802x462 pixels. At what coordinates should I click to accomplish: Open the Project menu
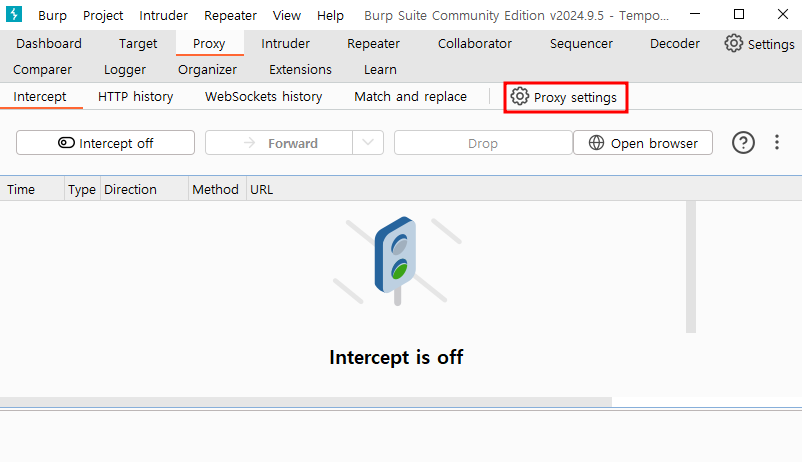point(103,15)
